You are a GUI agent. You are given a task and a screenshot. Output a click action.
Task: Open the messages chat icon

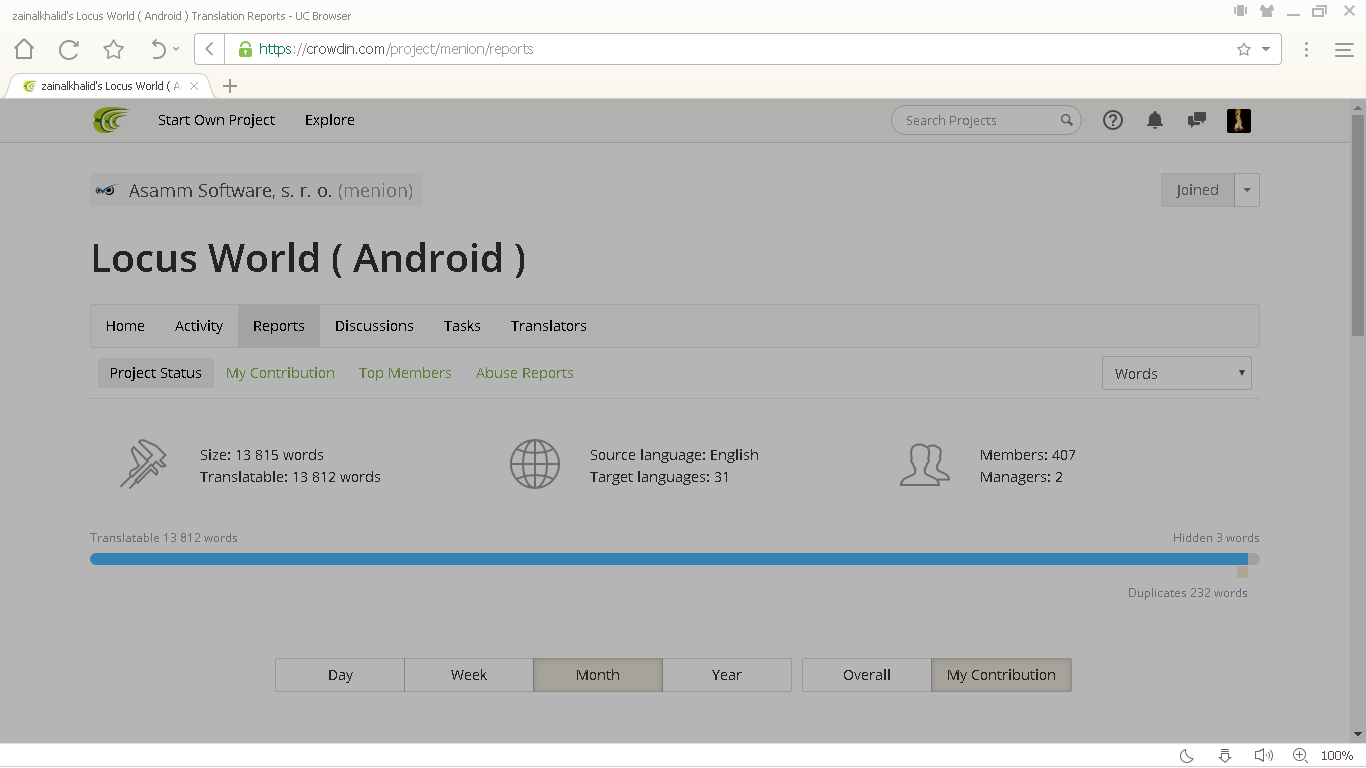[1196, 120]
